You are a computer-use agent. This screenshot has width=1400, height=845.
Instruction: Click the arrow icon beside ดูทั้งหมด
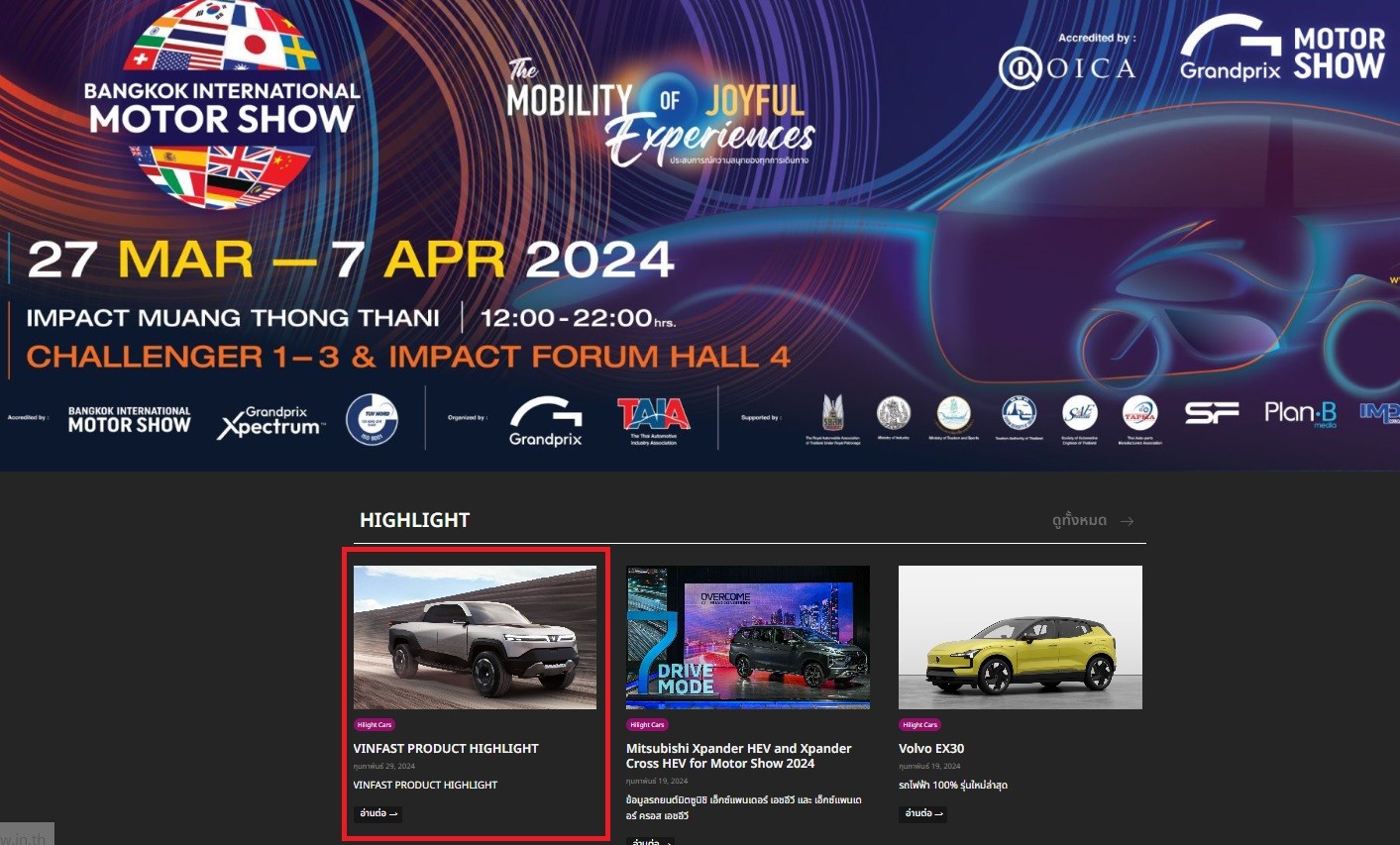coord(1127,521)
